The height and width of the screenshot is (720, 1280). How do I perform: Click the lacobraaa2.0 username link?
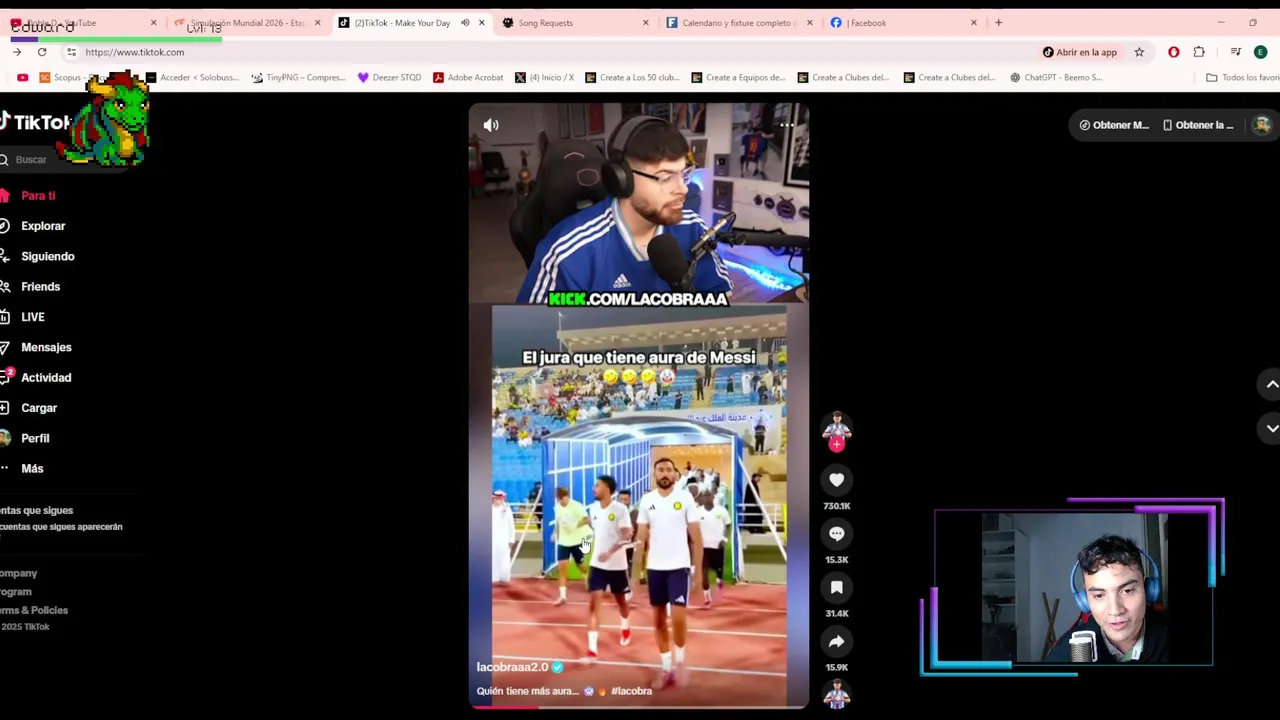coord(512,667)
